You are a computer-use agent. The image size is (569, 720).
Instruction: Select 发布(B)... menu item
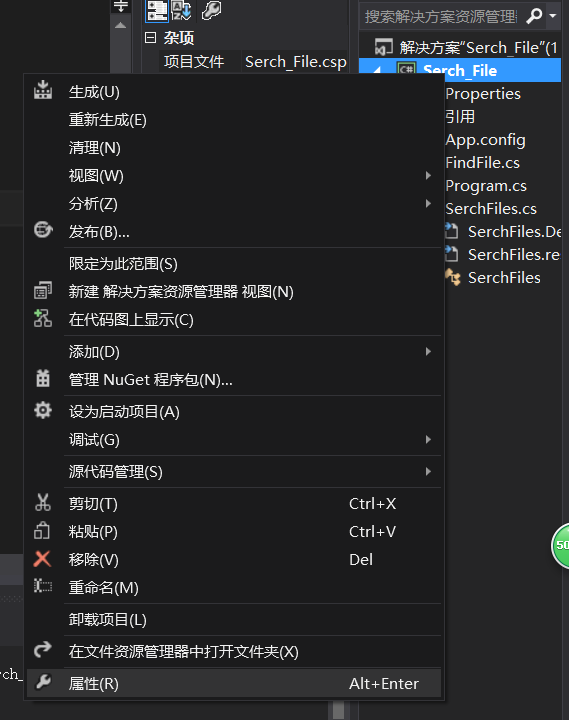pyautogui.click(x=234, y=232)
